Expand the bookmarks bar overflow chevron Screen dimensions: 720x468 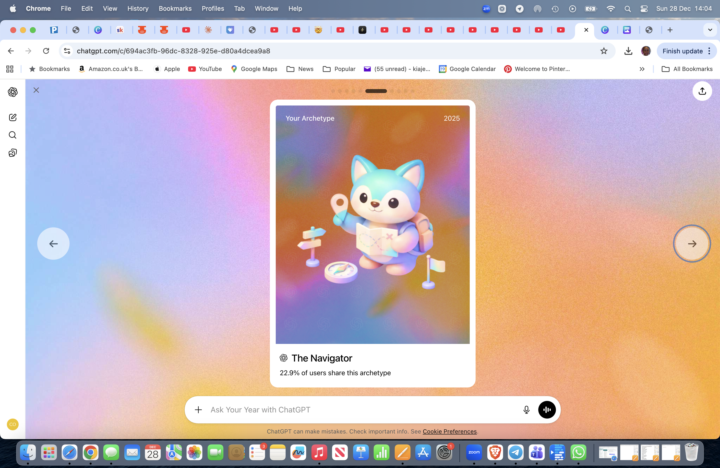point(642,69)
